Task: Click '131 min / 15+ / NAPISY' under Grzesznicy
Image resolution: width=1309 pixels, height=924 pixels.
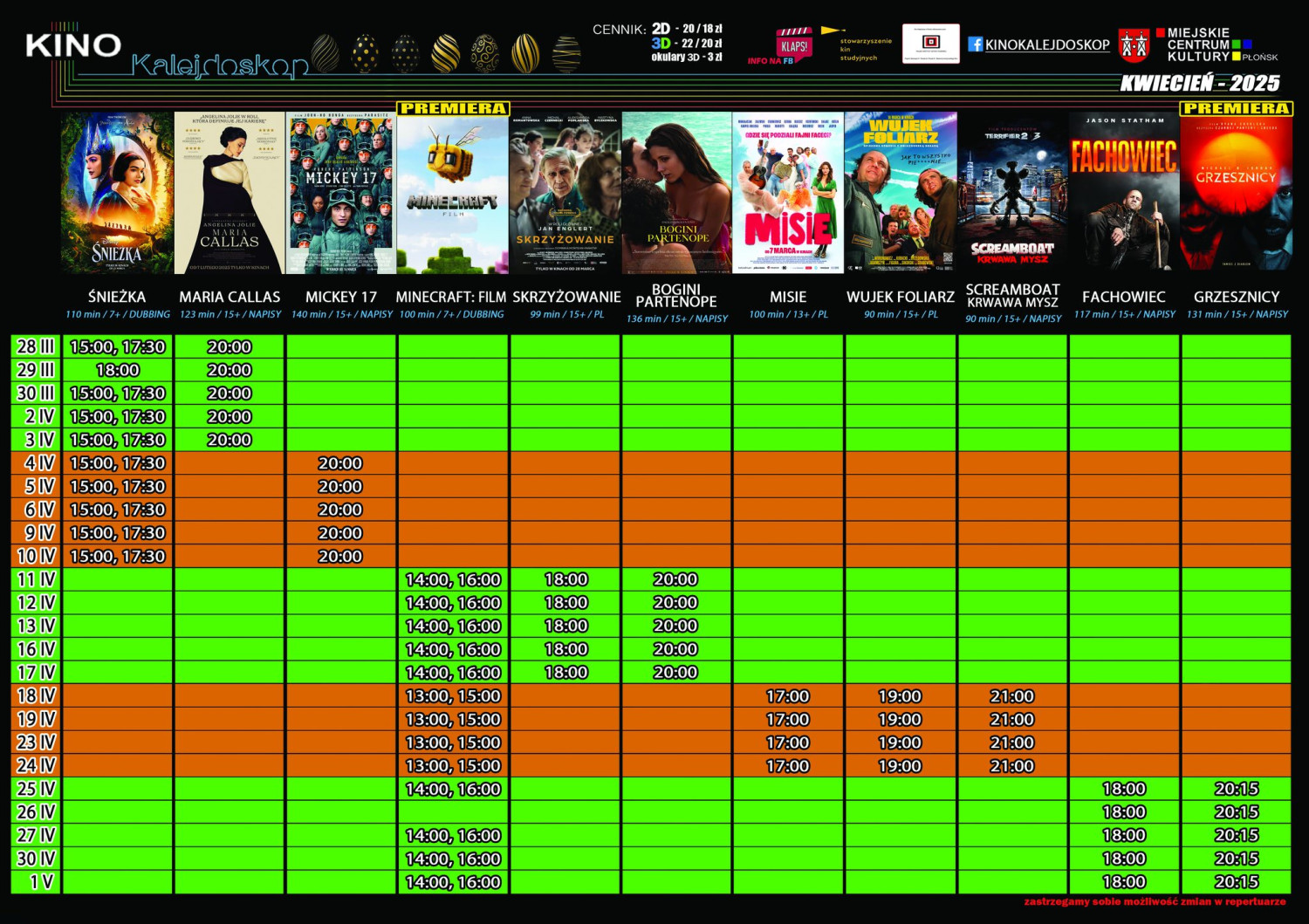Action: pyautogui.click(x=1237, y=314)
